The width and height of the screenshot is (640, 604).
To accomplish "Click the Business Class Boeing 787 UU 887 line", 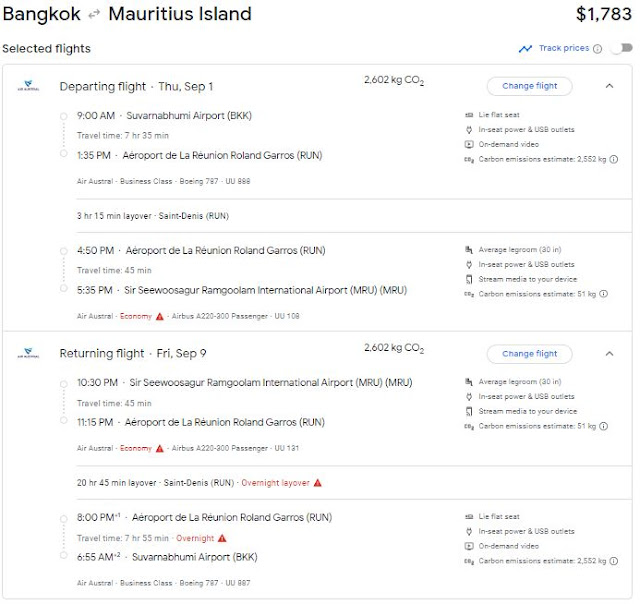I will click(163, 583).
